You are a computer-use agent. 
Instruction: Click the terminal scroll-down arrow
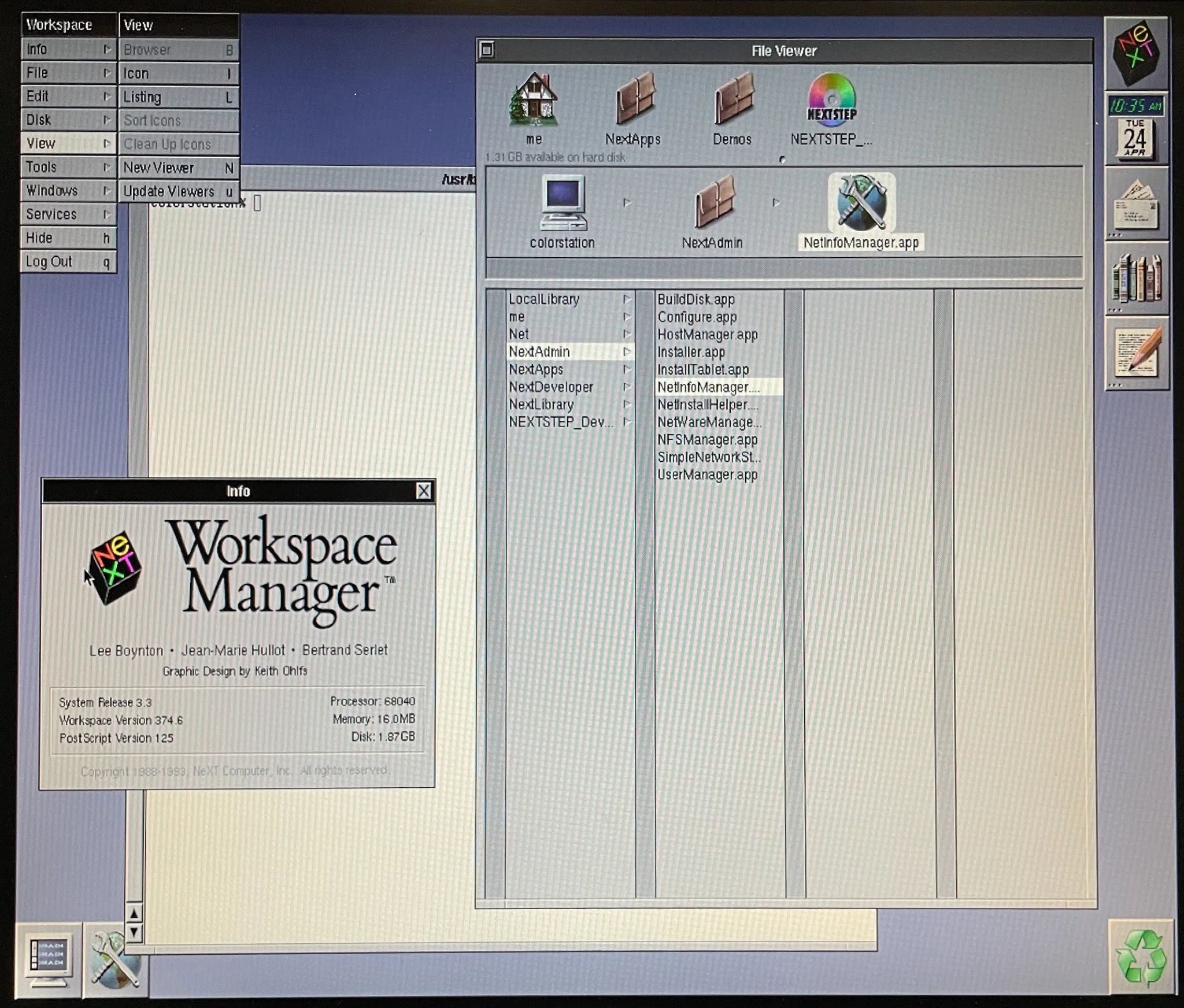(134, 932)
